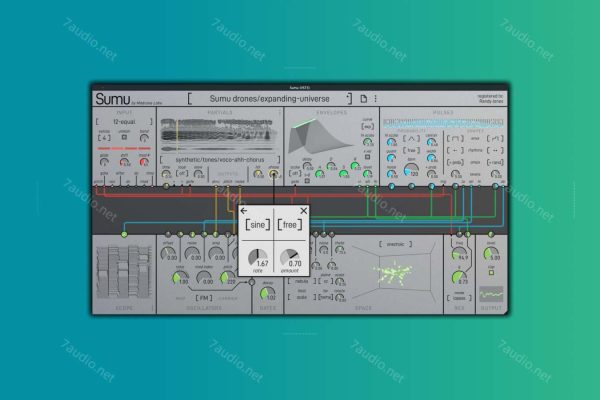Turn the green pitch knob in Oscillators

click(x=228, y=278)
